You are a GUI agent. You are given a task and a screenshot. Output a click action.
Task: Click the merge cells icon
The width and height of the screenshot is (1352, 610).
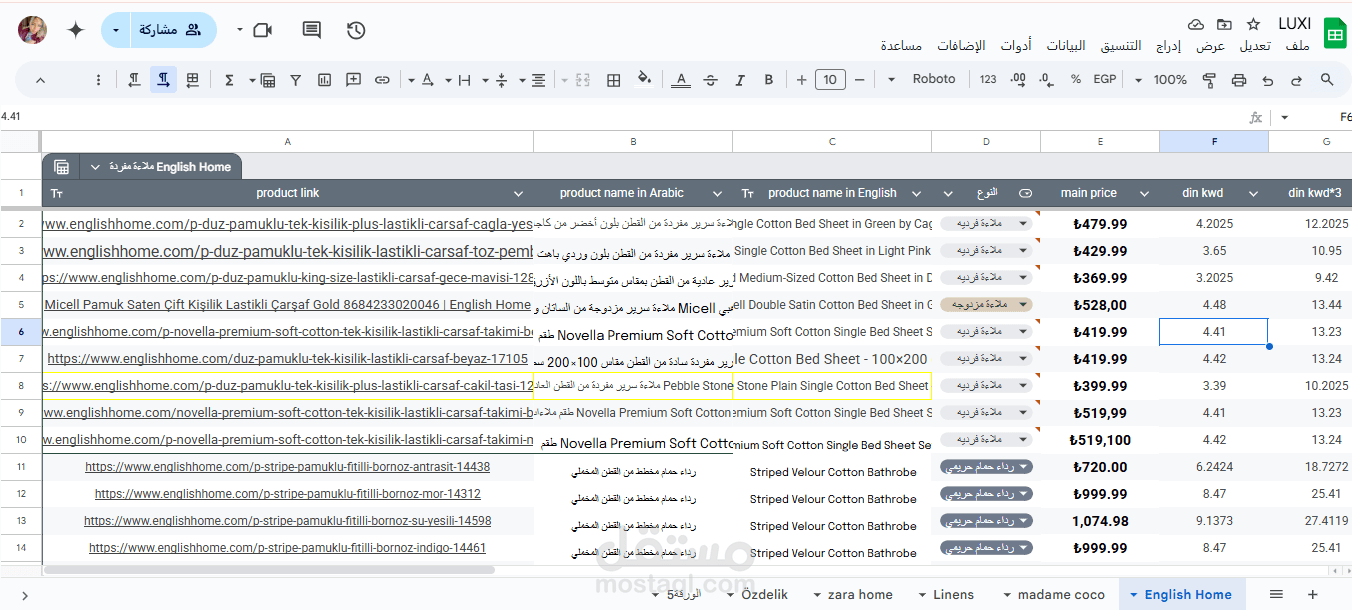583,80
